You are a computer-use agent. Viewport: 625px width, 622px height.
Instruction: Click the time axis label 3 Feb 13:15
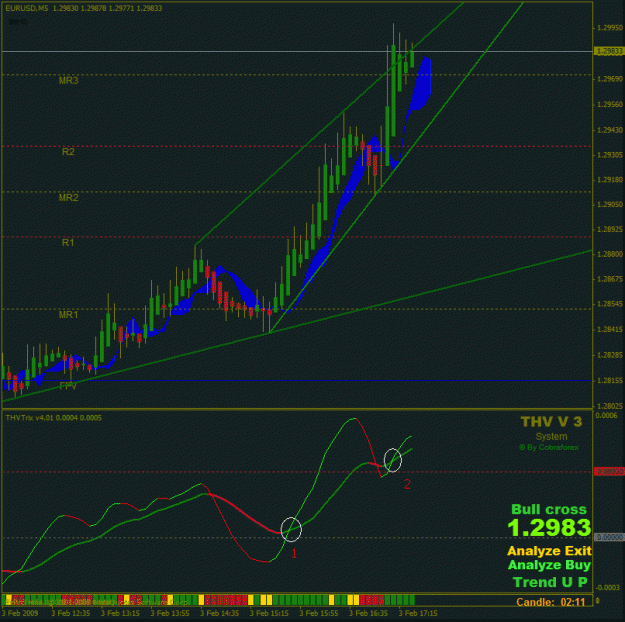120,613
